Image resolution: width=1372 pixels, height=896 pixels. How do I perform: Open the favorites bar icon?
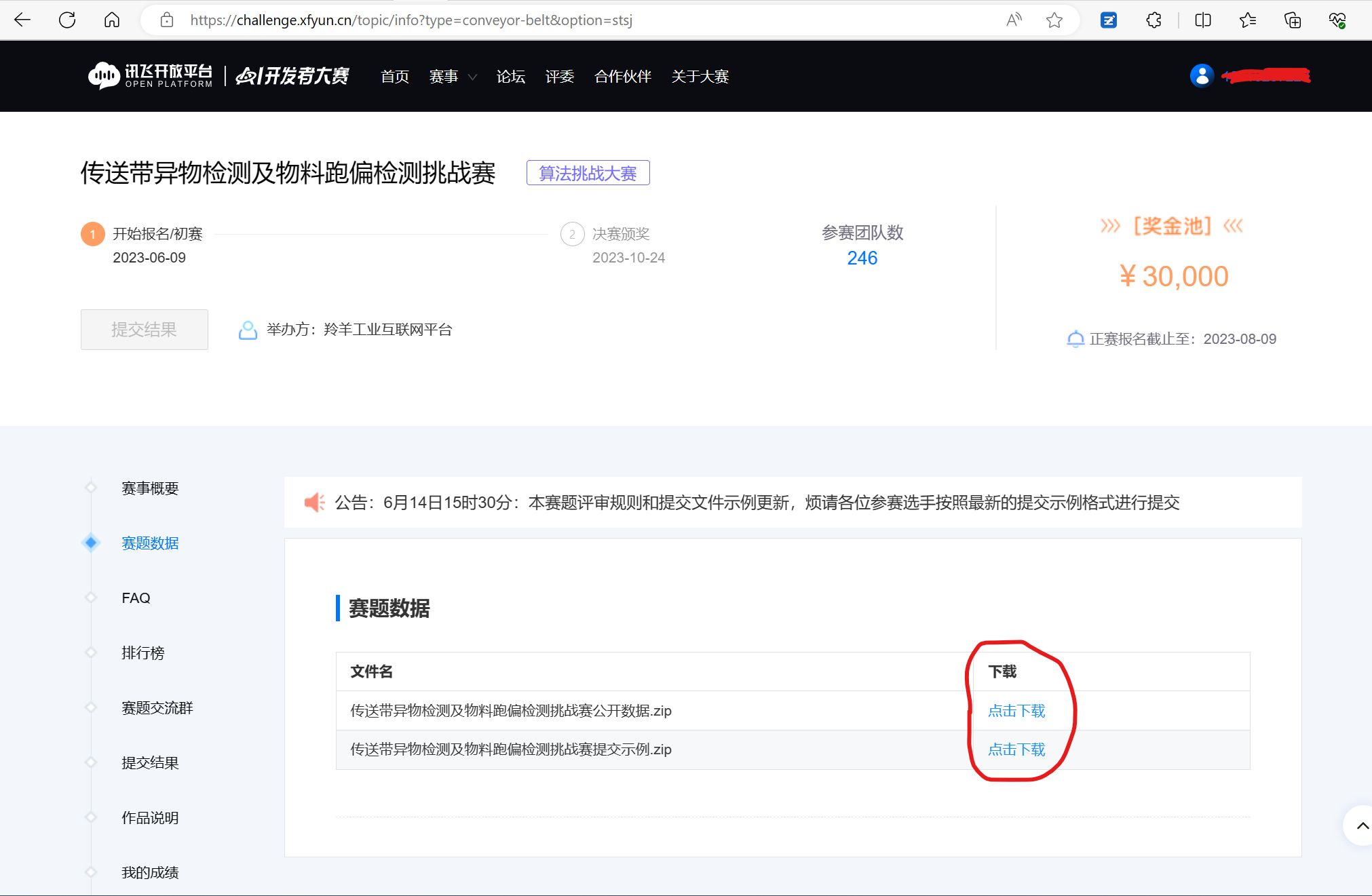[1247, 20]
